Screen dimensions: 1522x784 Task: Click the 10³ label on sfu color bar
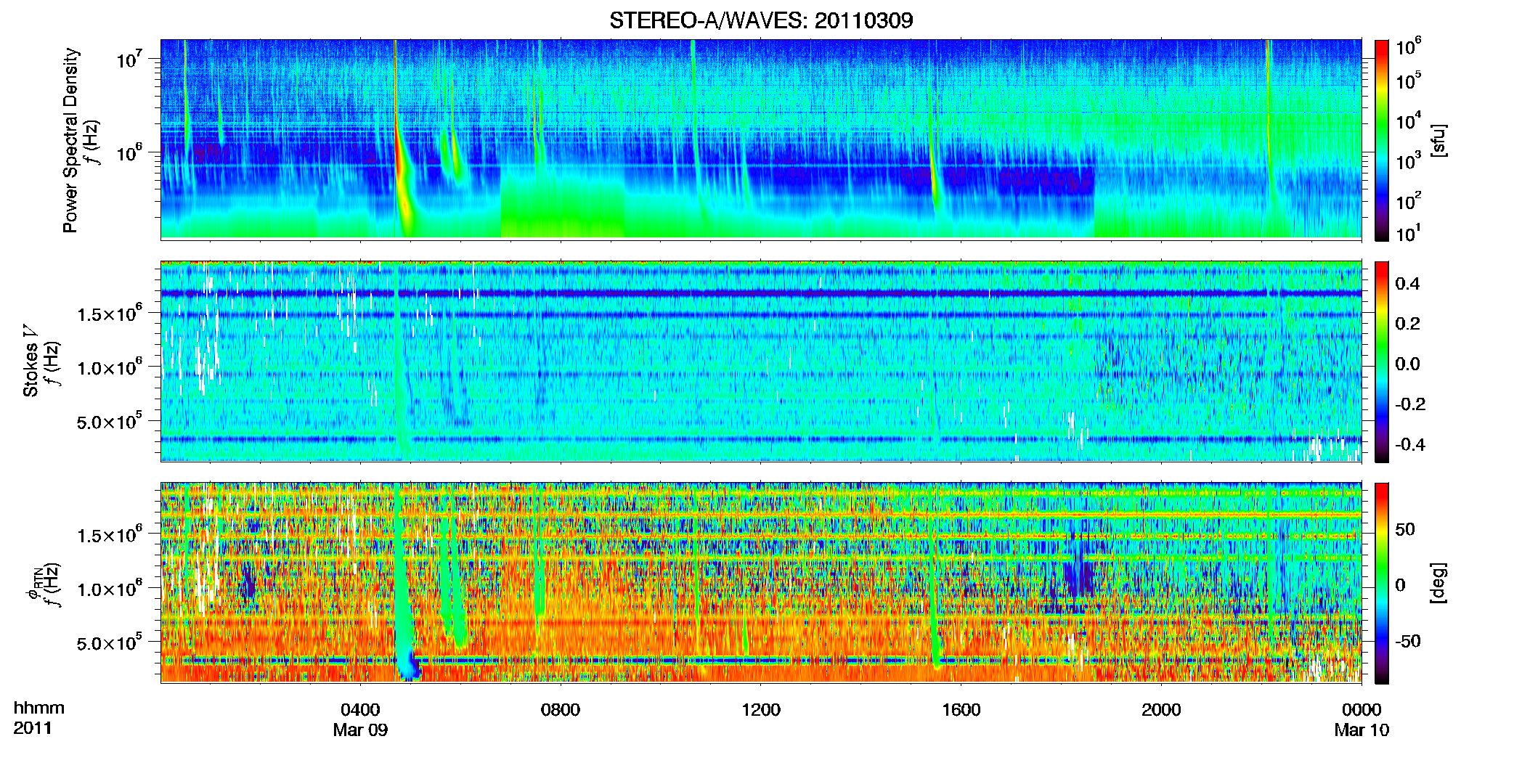1408,160
